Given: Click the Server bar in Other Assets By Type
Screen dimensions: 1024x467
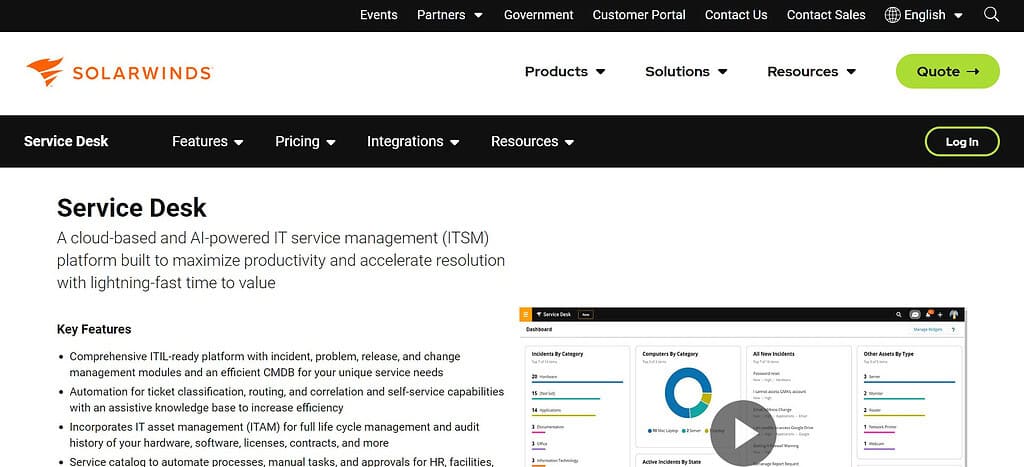Looking at the screenshot, I should click(x=909, y=382).
